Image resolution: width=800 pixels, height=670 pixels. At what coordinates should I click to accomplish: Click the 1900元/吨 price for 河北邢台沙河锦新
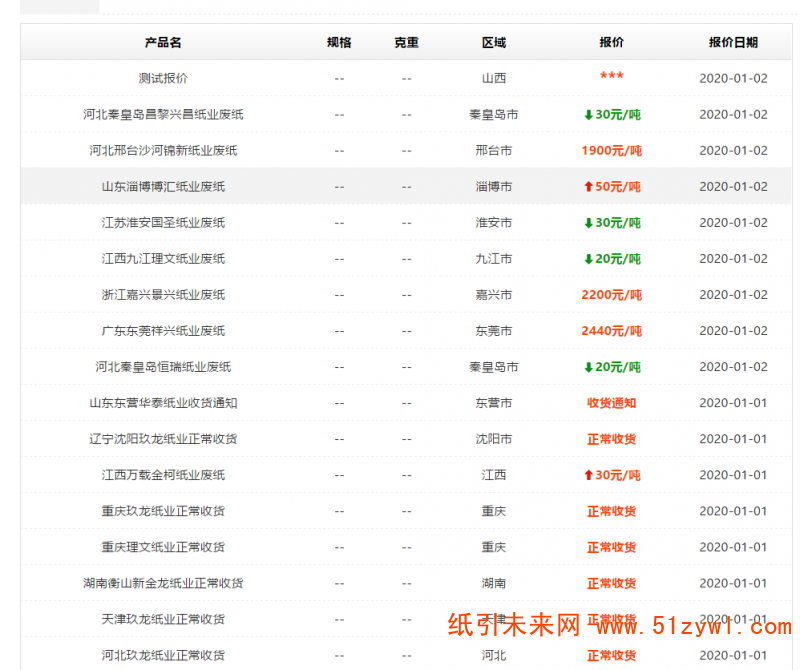pyautogui.click(x=612, y=150)
